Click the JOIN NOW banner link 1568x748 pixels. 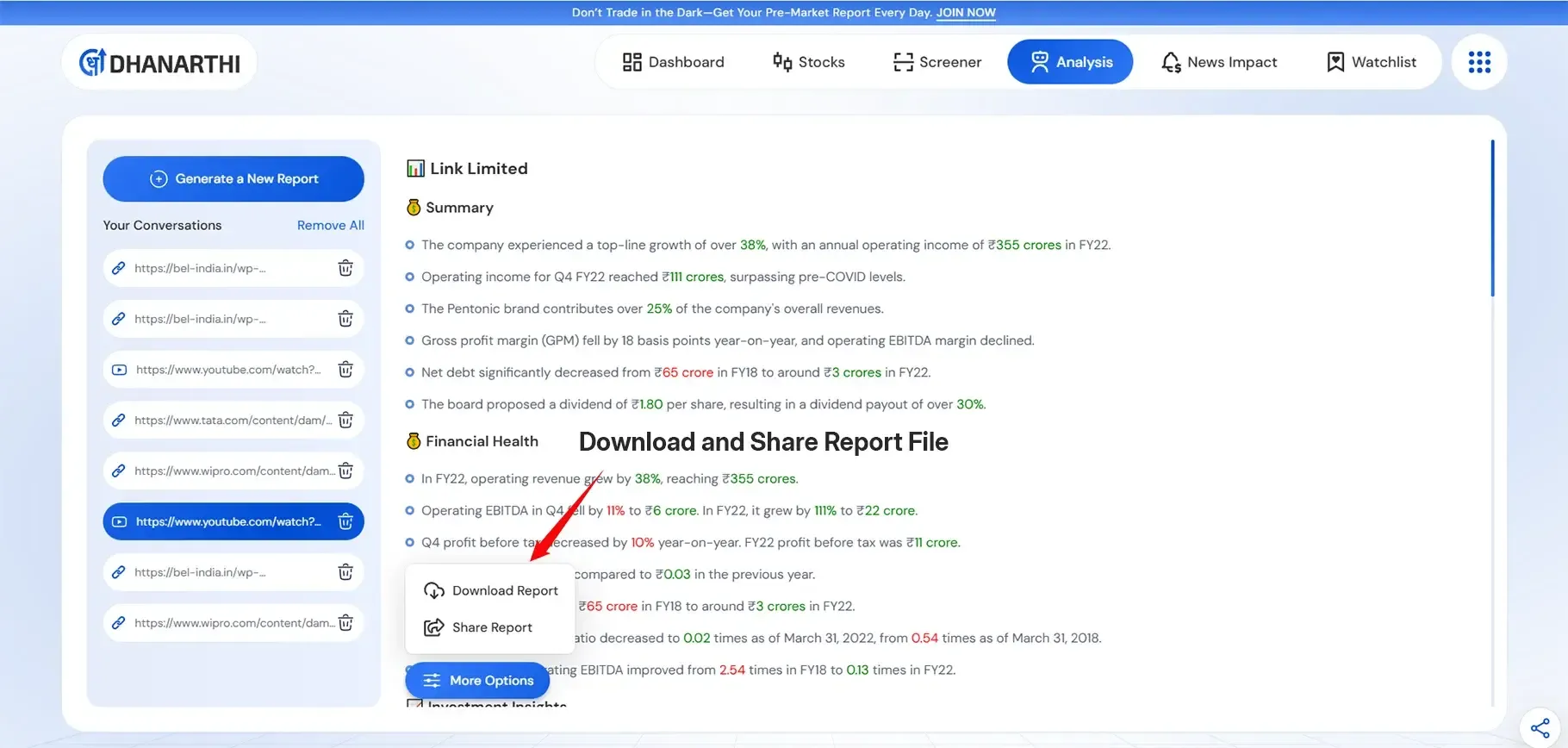click(x=965, y=13)
